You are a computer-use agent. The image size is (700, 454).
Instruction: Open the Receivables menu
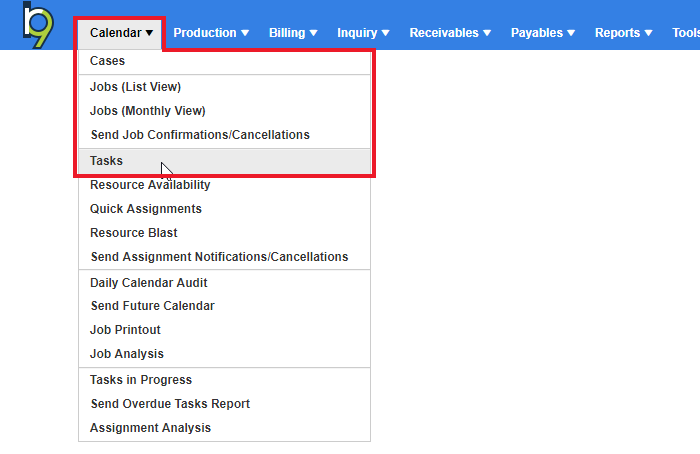[x=450, y=33]
